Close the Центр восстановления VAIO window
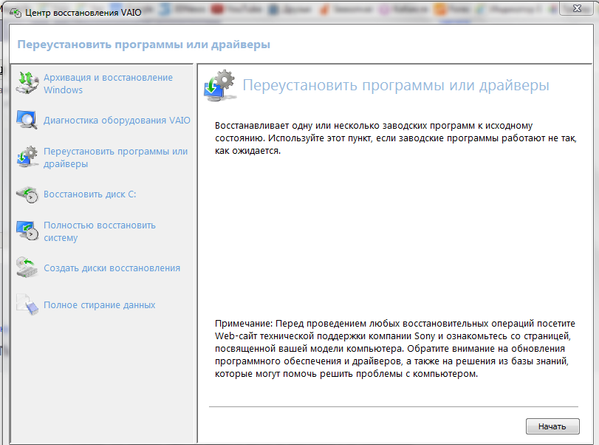 (x=577, y=8)
